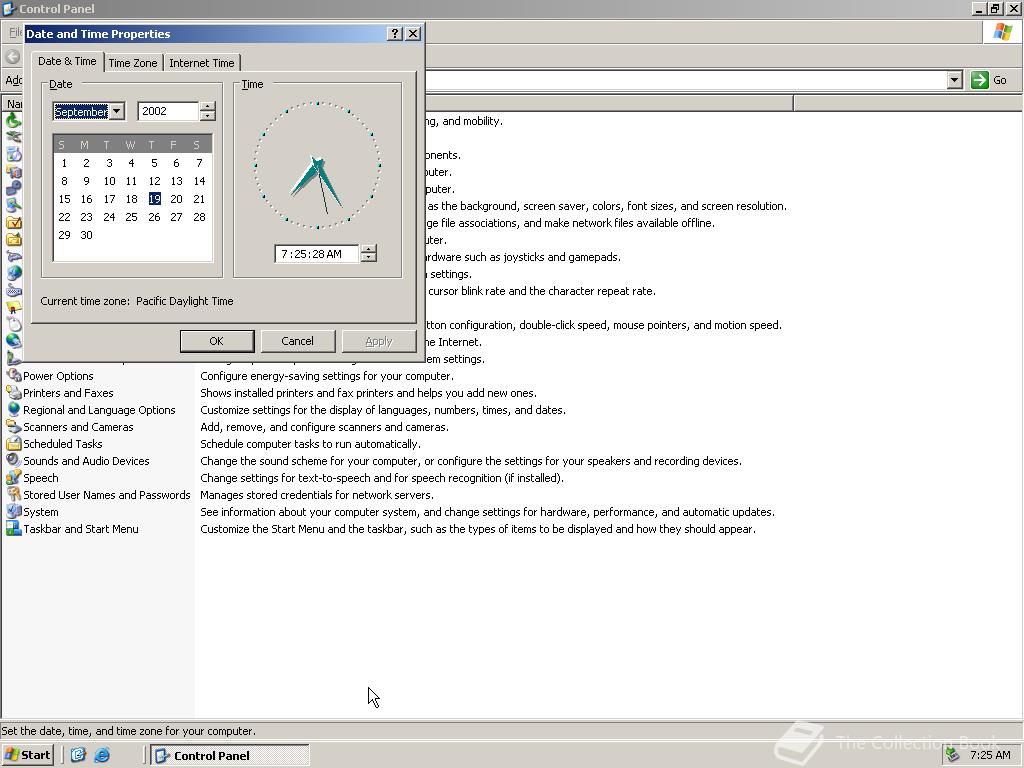This screenshot has height=768, width=1024.
Task: Select day 7 in the calendar
Action: tap(199, 163)
